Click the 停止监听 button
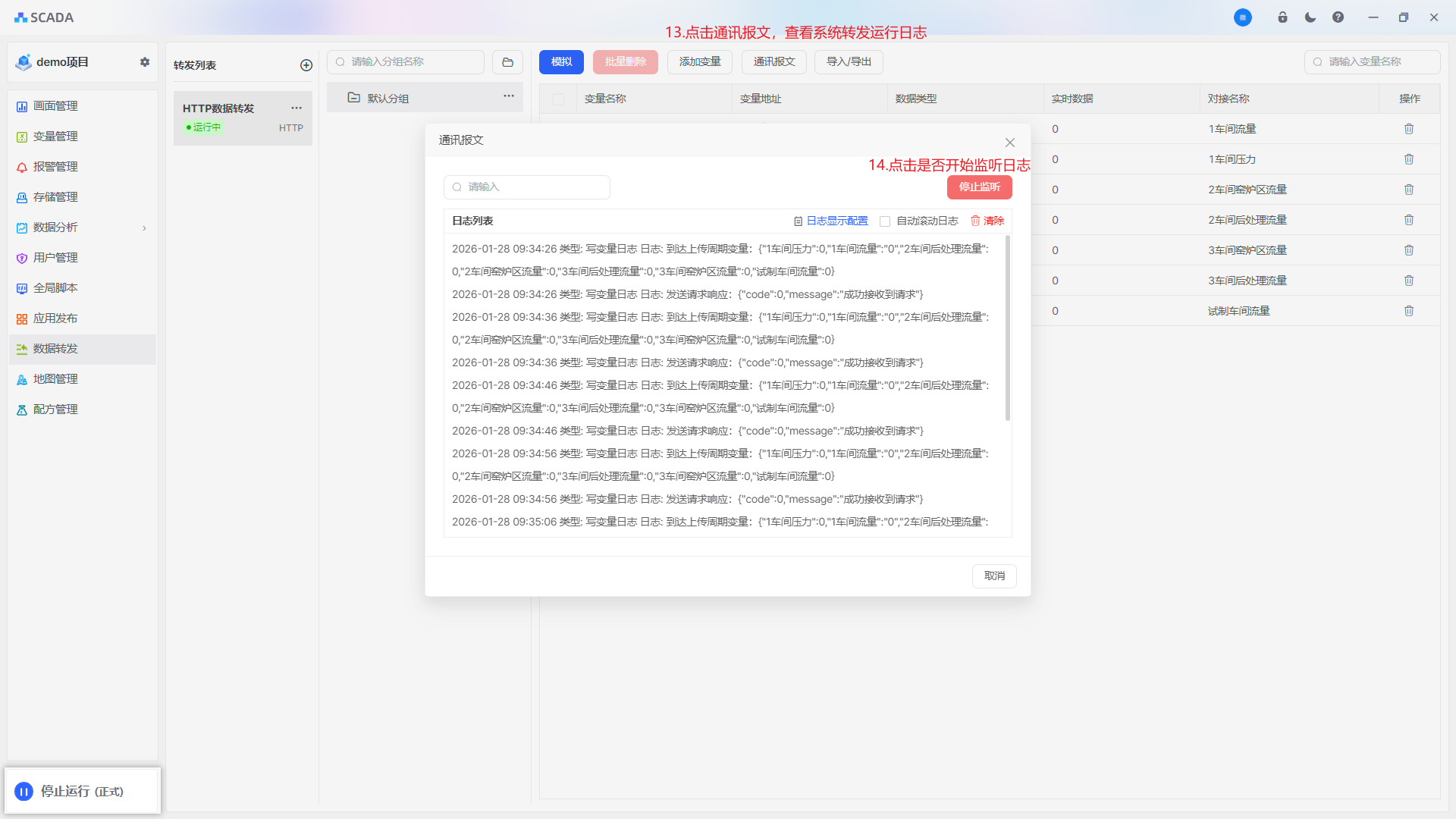 [x=979, y=187]
